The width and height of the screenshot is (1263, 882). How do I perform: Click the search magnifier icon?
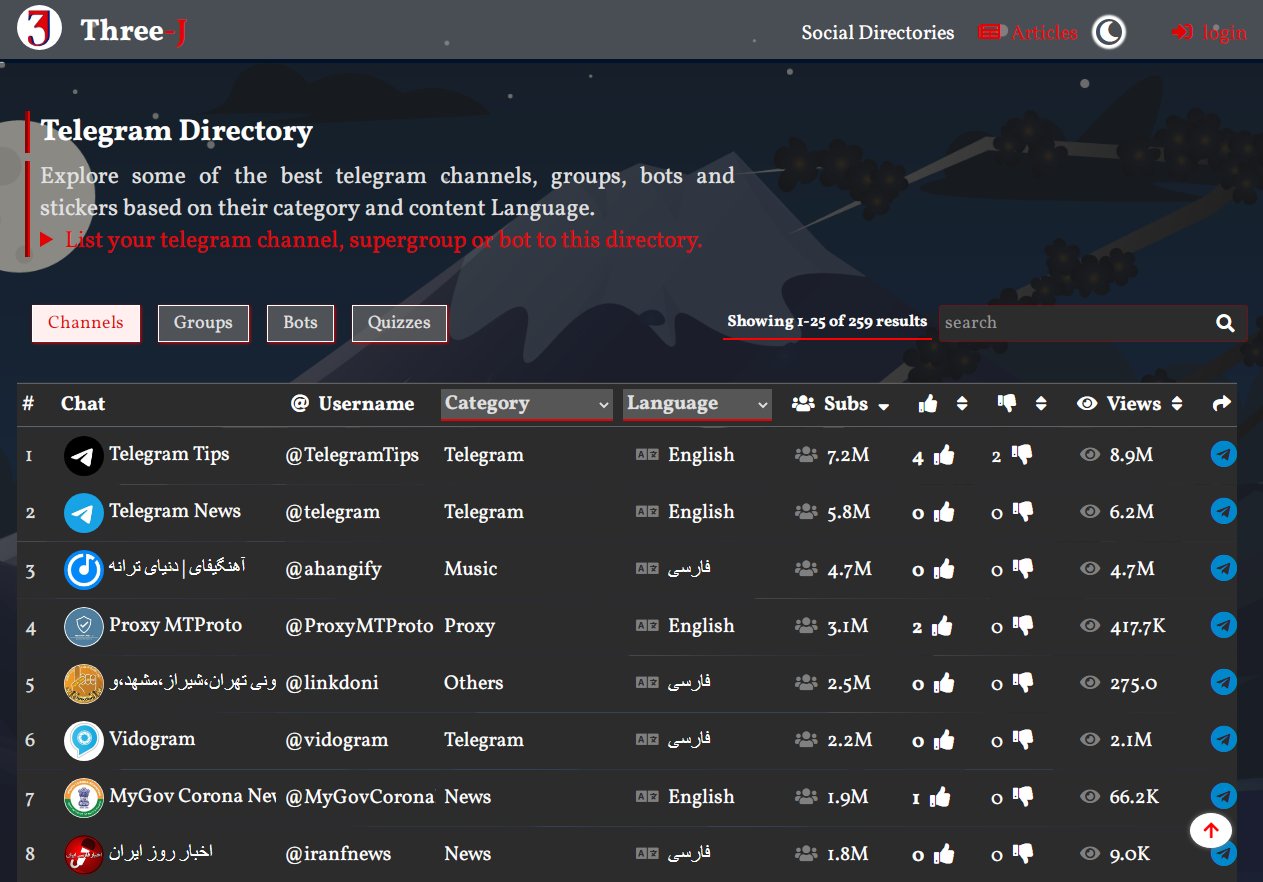coord(1225,323)
